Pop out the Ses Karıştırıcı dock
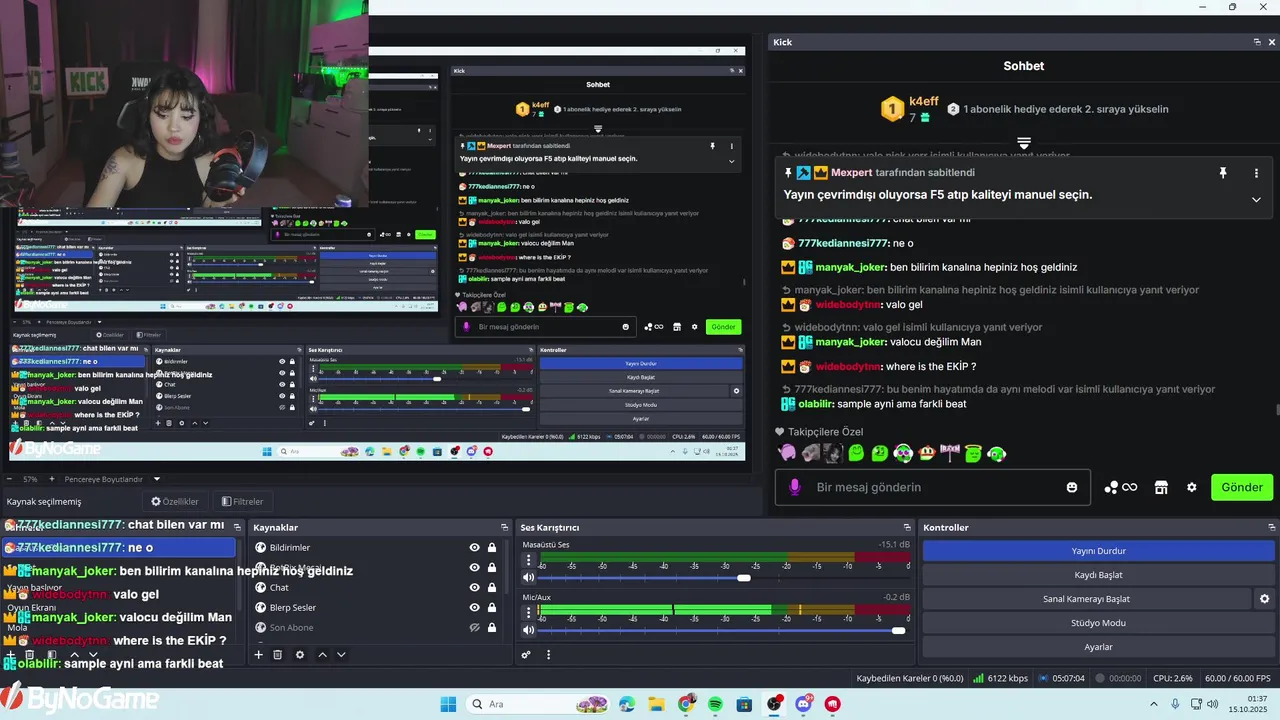This screenshot has width=1280, height=720. click(906, 527)
